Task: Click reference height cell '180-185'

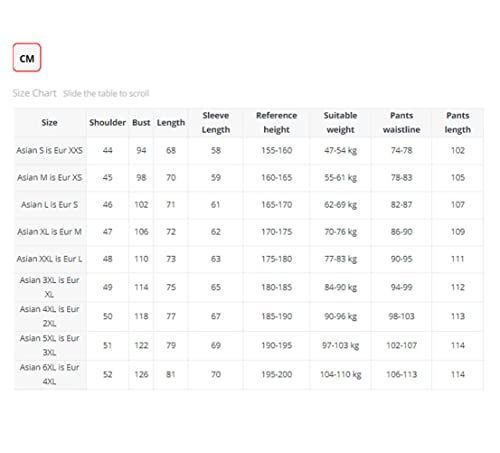Action: point(276,287)
